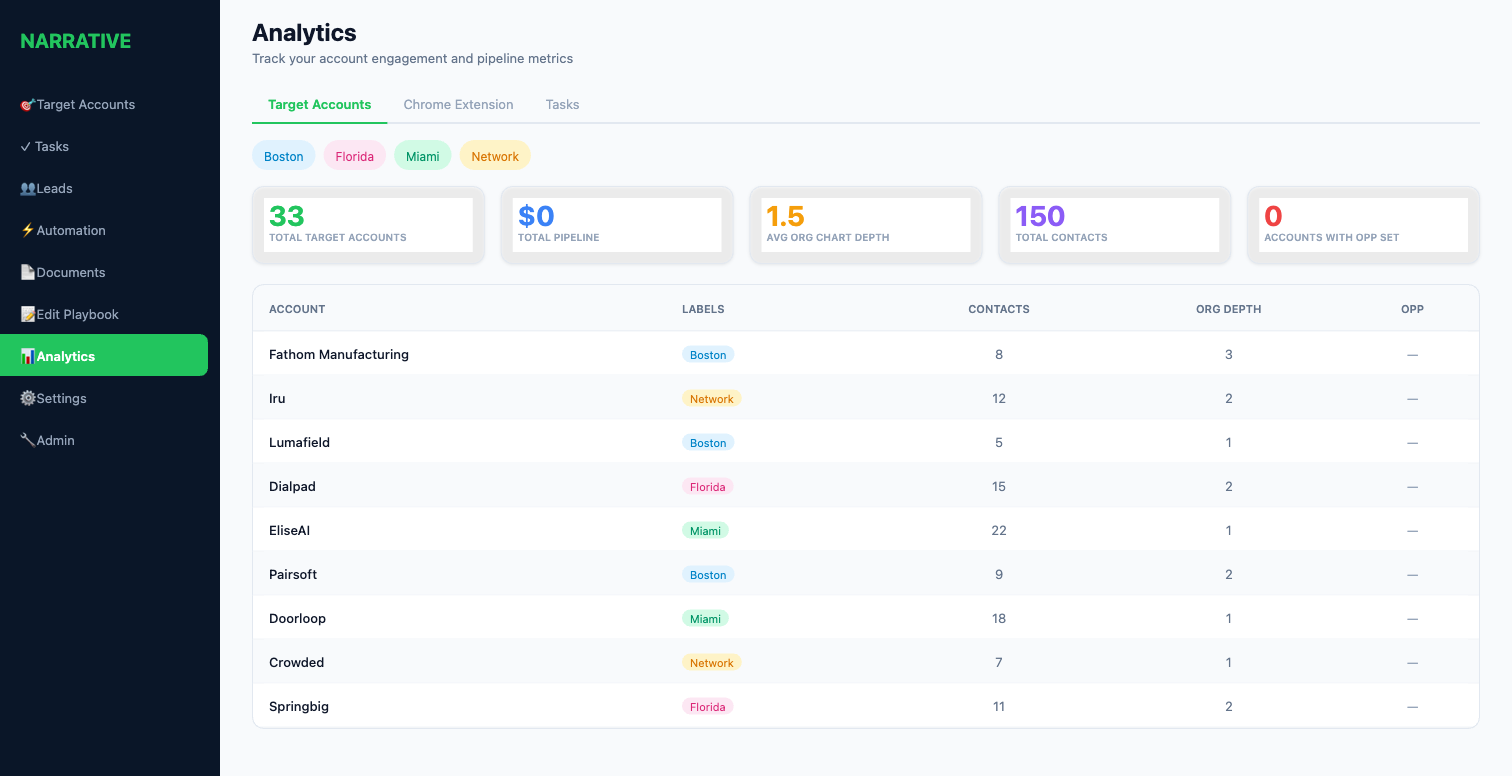The width and height of the screenshot is (1512, 776).
Task: Click the lightning bolt Automation icon
Action: [x=28, y=231]
